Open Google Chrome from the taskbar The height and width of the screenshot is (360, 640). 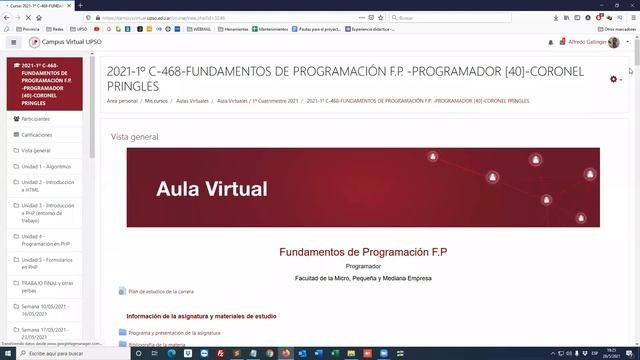(269, 353)
